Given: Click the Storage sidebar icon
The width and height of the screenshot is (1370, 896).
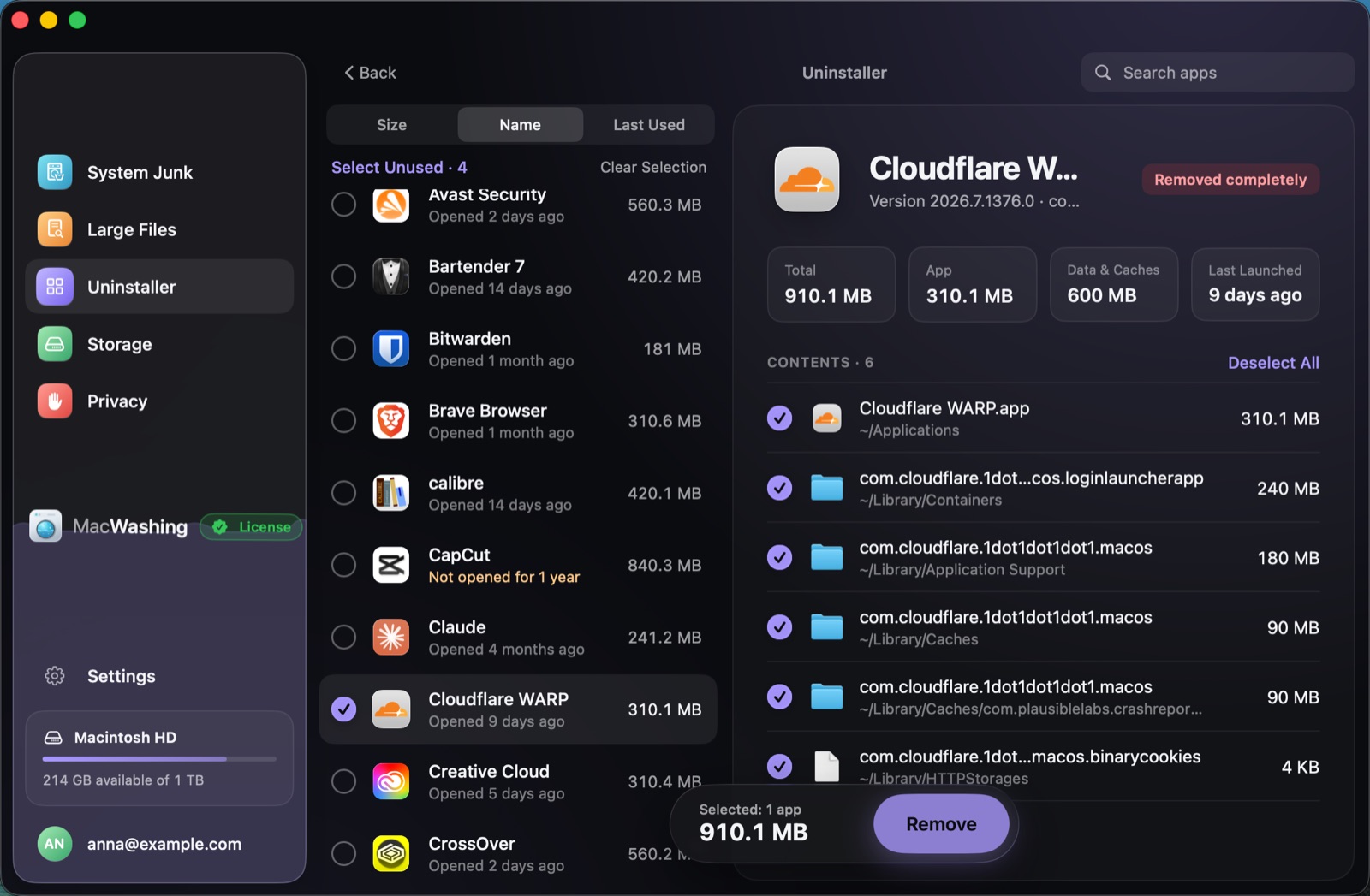Looking at the screenshot, I should [55, 344].
